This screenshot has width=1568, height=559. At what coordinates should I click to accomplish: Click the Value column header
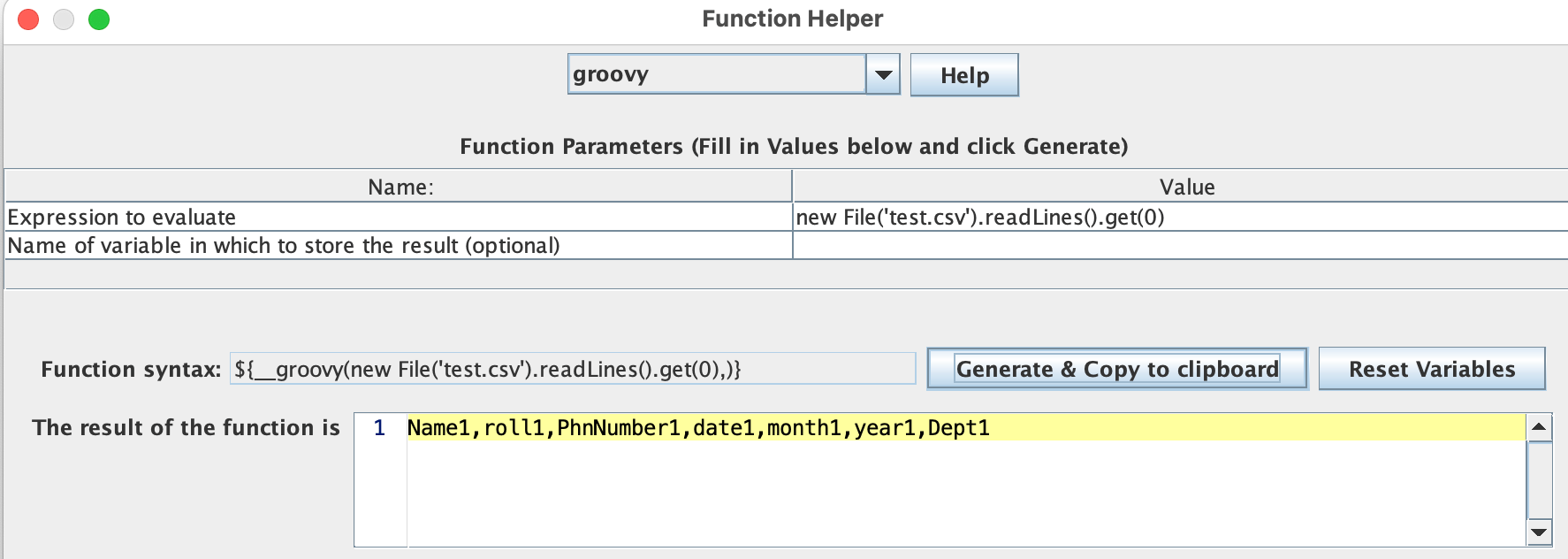pos(1186,188)
